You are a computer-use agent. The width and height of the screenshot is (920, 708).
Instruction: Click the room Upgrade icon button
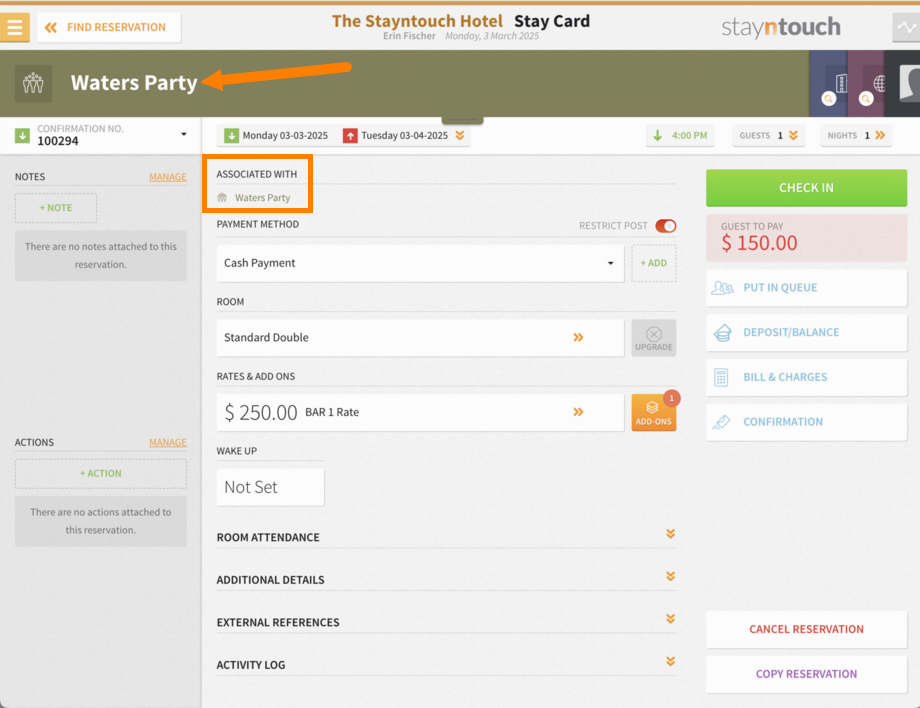[654, 338]
